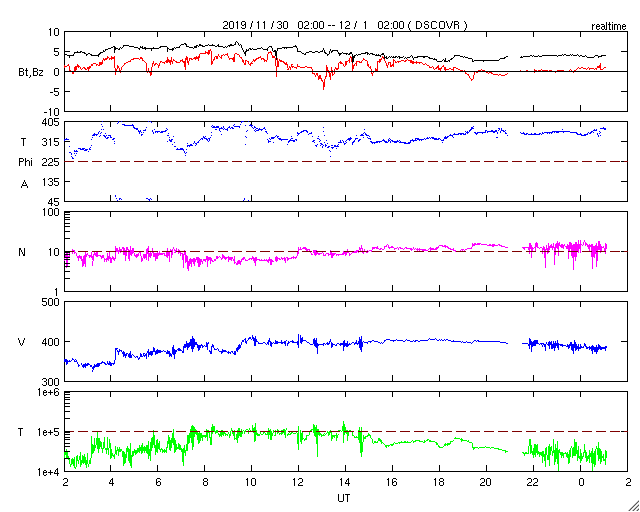The image size is (640, 512).
Task: Click the "500" tick label
Action: point(52,302)
